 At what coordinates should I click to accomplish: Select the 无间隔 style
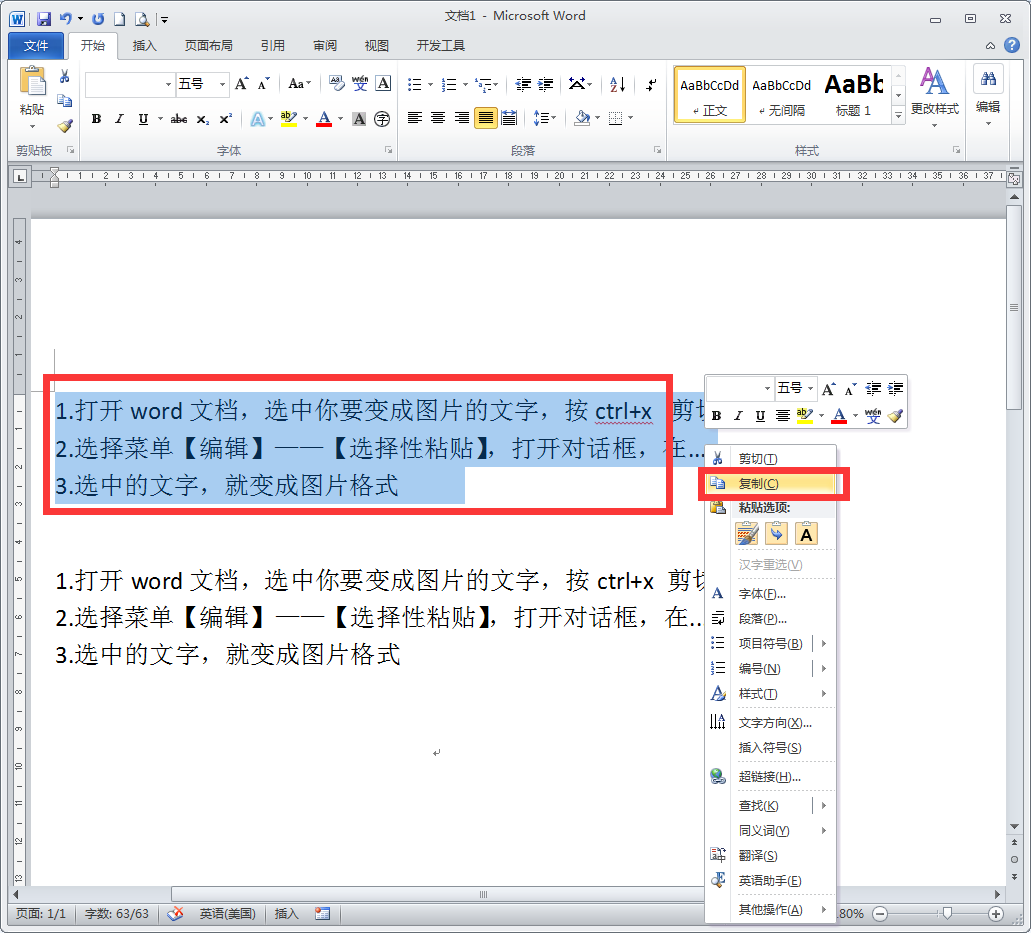click(x=782, y=95)
